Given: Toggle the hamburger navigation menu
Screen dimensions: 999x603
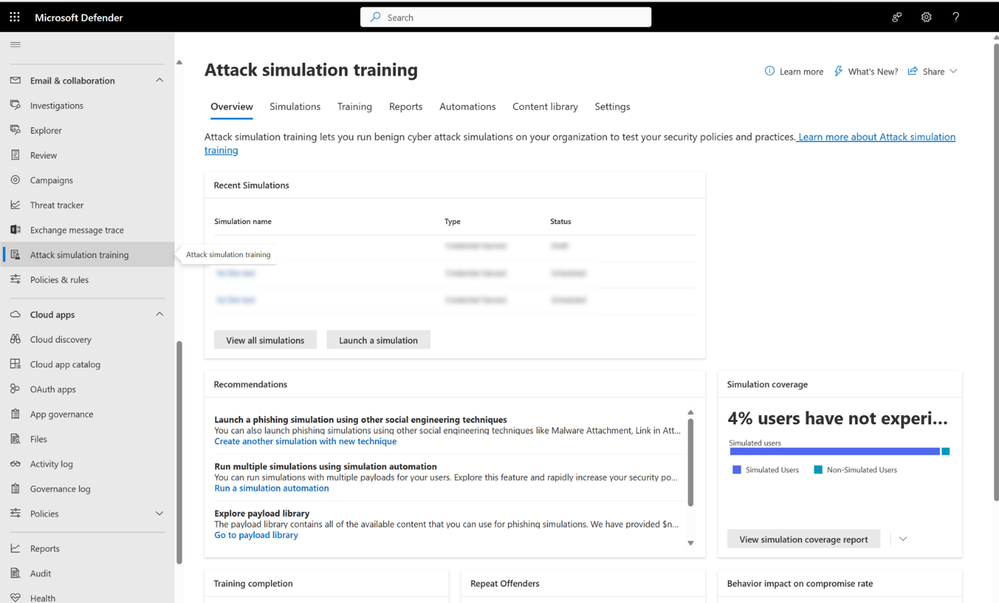Looking at the screenshot, I should (15, 45).
